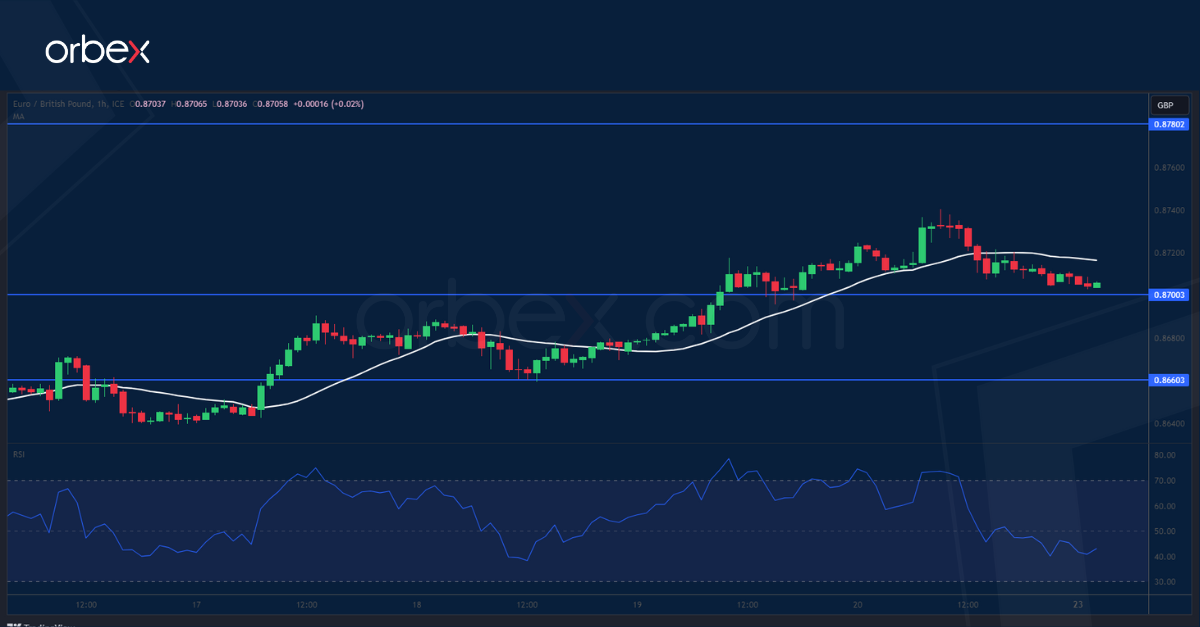This screenshot has height=627, width=1200.
Task: Click the 12:00 label on the time axis
Action: click(86, 605)
